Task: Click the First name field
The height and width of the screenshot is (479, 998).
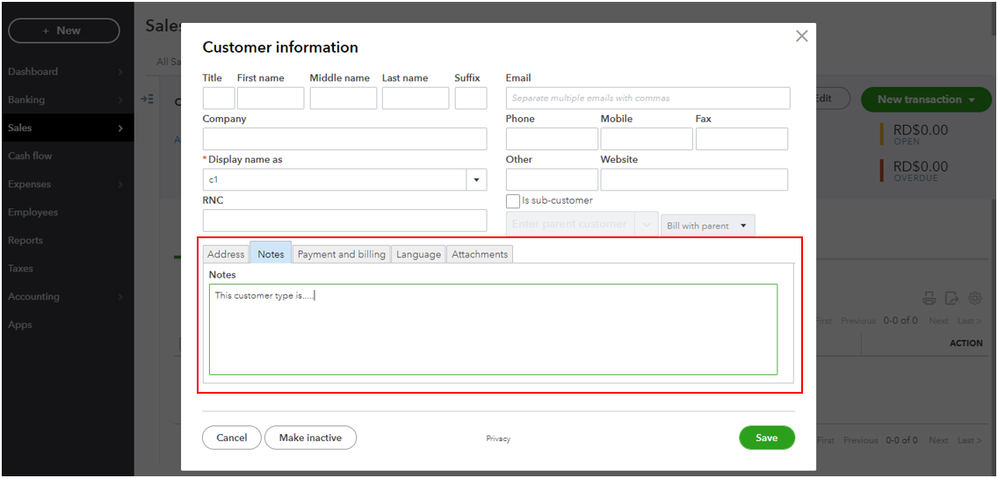Action: coord(271,98)
